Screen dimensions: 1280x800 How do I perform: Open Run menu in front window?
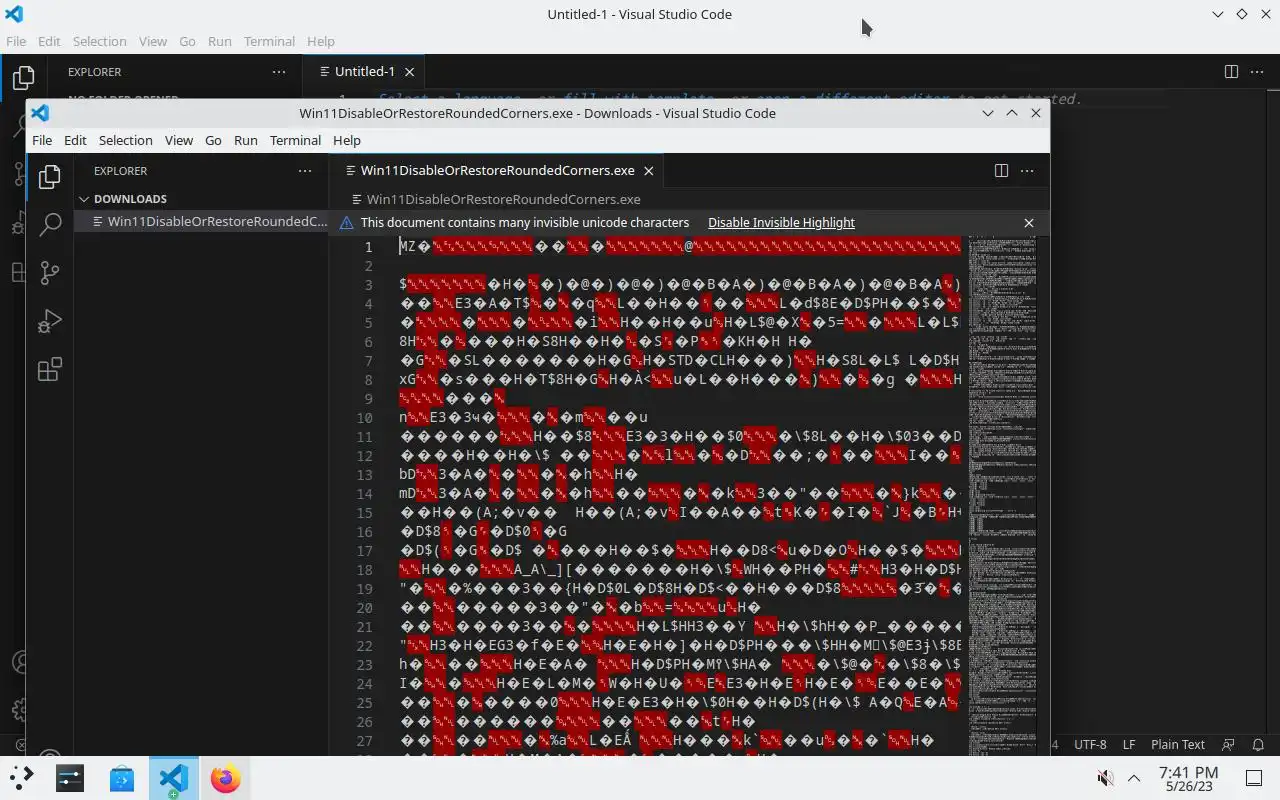coord(246,140)
